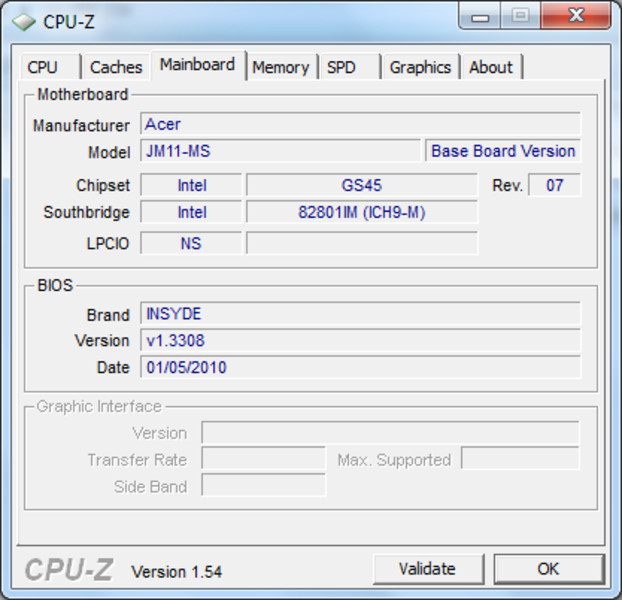Click the Manufacturer field showing Acer
Image resolution: width=622 pixels, height=600 pixels.
click(x=360, y=124)
